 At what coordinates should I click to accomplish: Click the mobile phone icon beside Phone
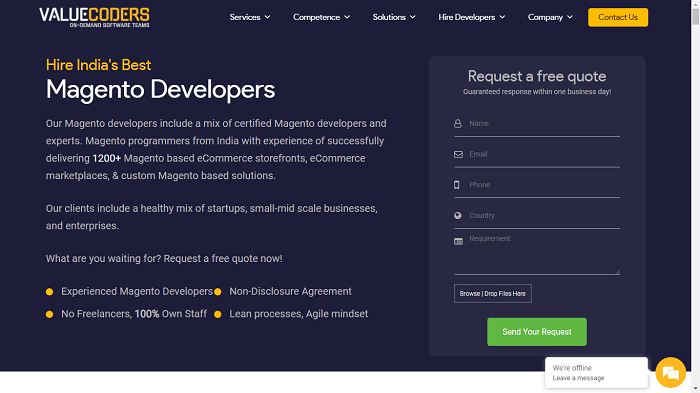(457, 185)
